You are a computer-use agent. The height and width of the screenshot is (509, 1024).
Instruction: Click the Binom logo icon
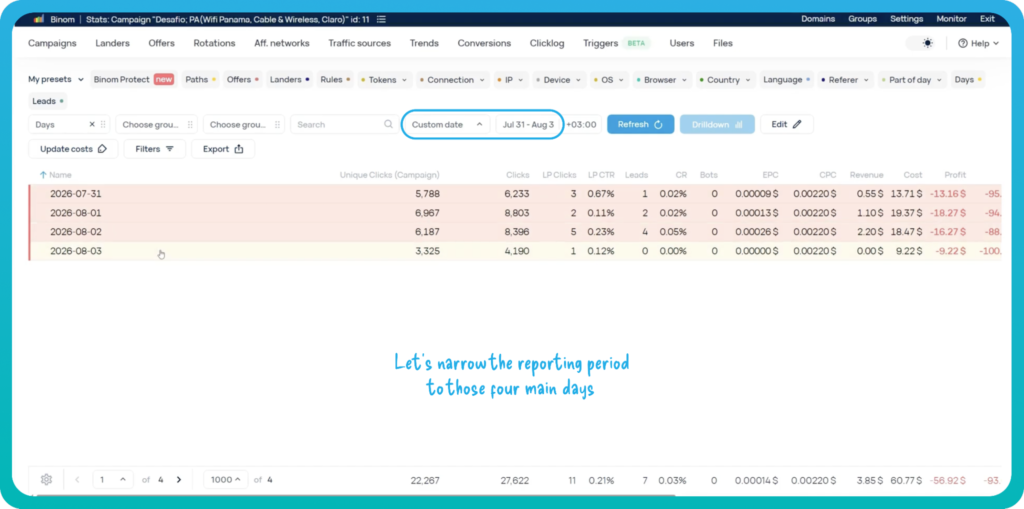[x=39, y=19]
